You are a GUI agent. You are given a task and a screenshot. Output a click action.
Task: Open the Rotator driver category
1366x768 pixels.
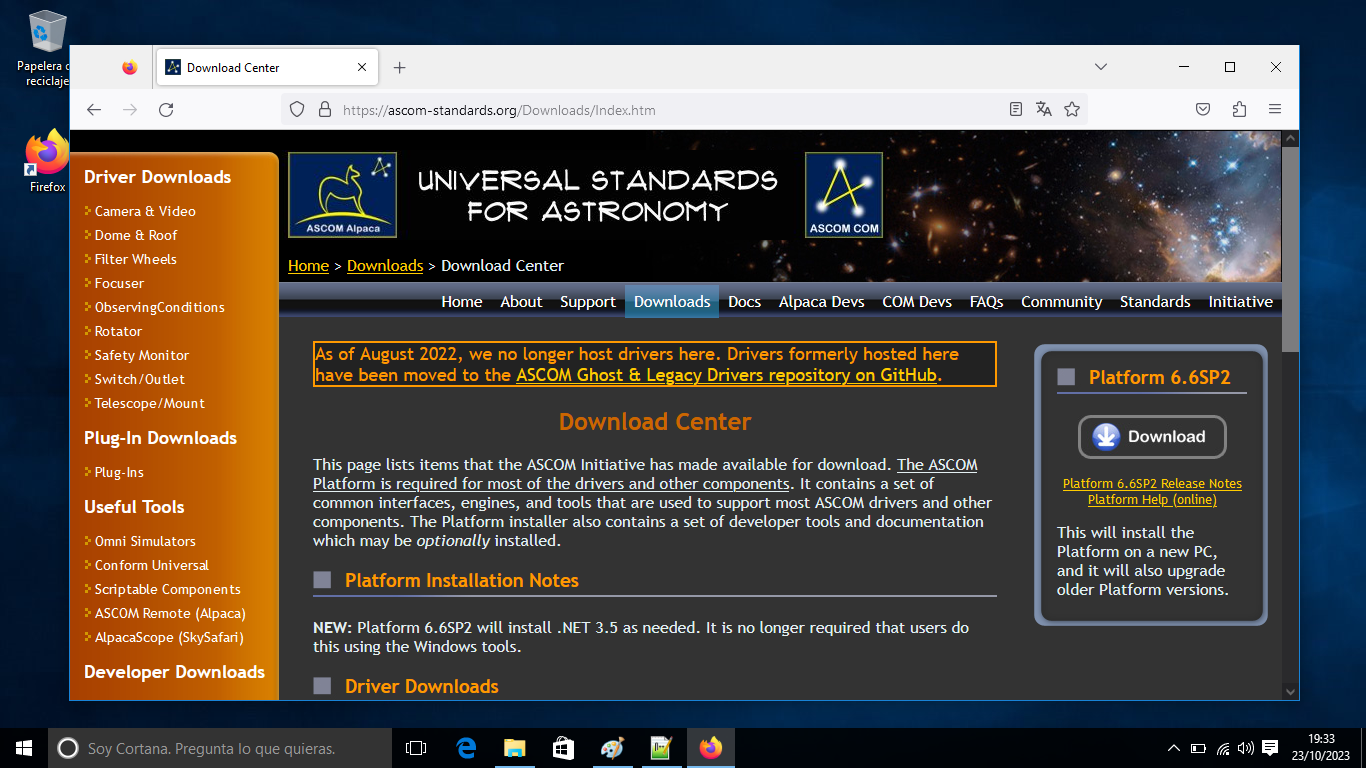[118, 331]
